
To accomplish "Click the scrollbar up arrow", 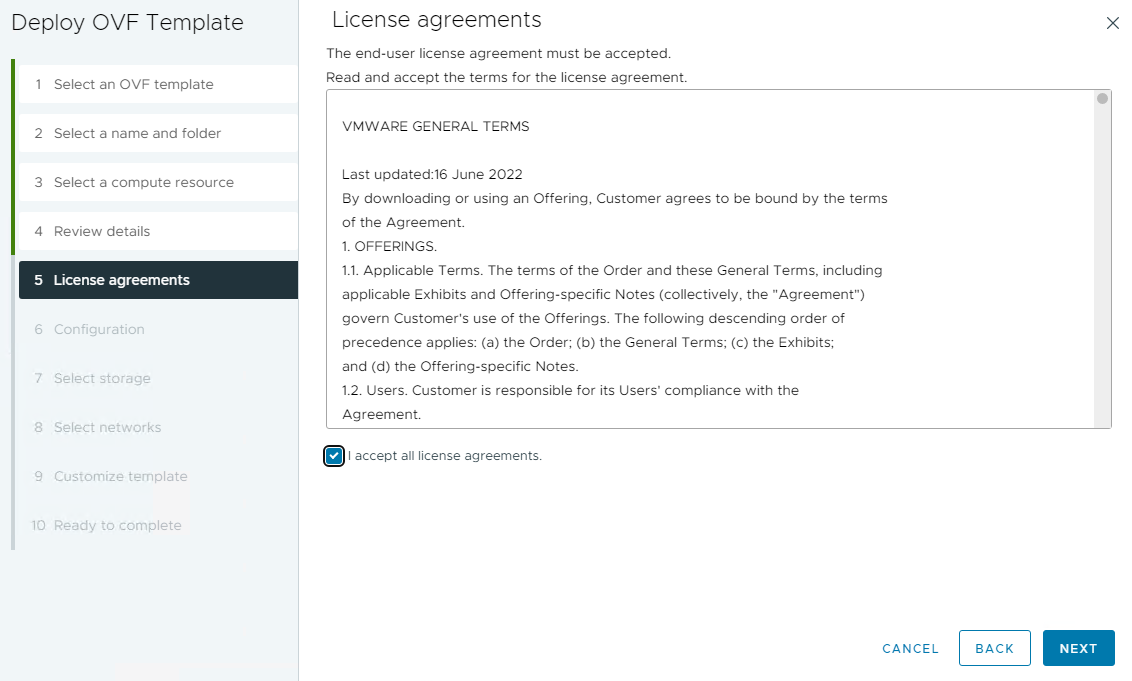I will (x=1101, y=98).
